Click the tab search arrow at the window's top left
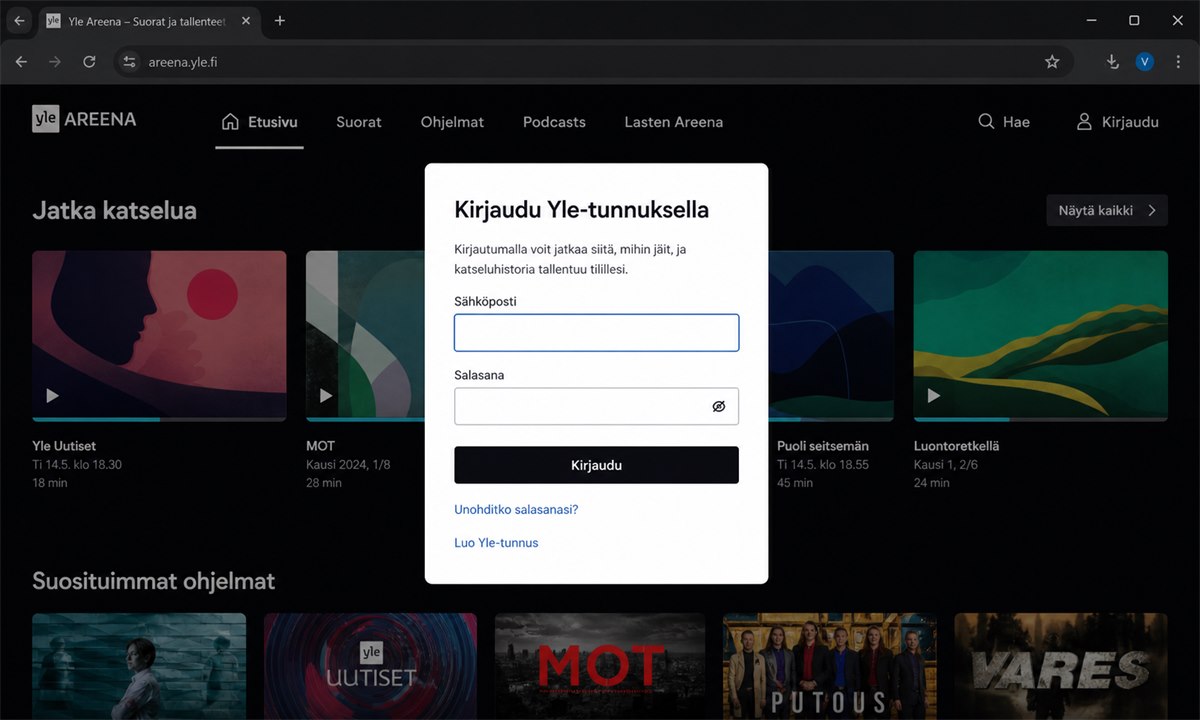 [x=19, y=20]
